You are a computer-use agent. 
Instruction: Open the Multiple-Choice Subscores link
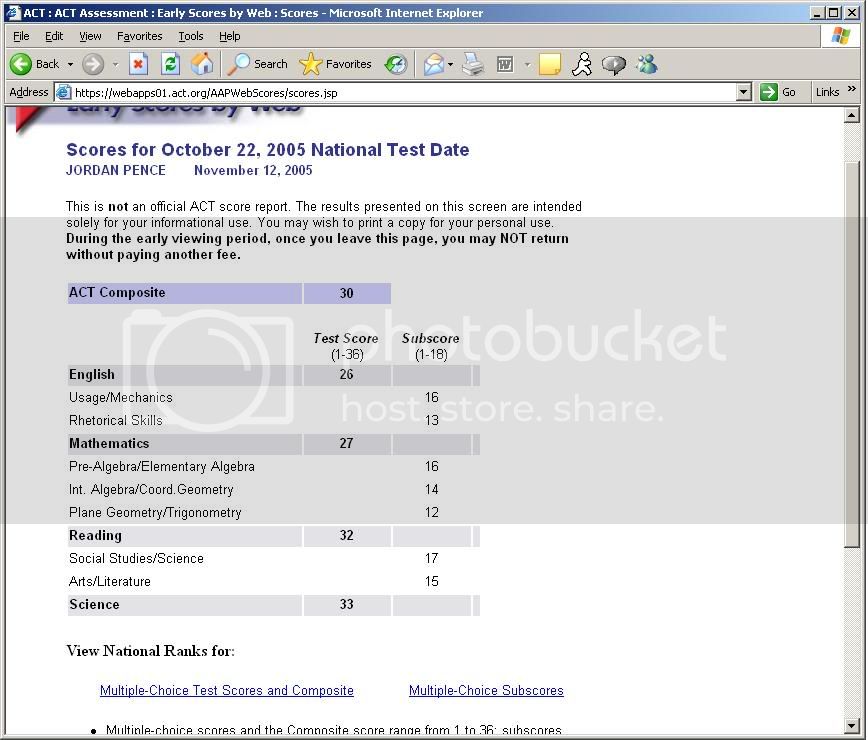pyautogui.click(x=486, y=690)
